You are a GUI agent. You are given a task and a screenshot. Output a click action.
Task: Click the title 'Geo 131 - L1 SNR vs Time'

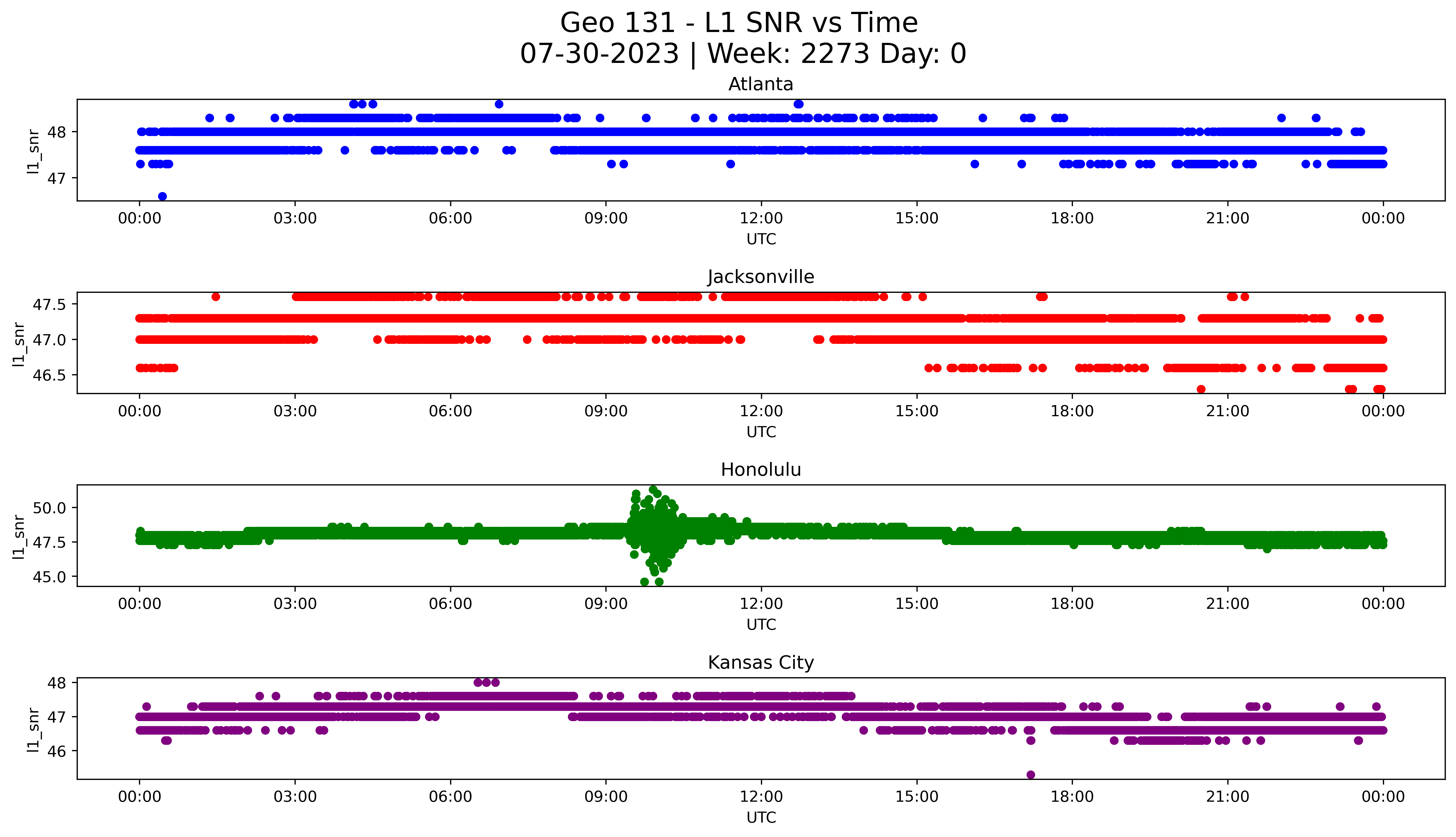coord(739,23)
